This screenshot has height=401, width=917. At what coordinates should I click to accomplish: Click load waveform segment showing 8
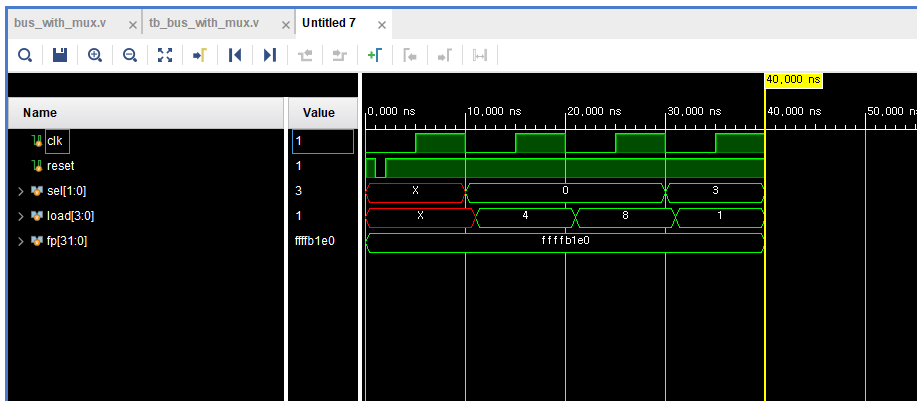(x=625, y=218)
